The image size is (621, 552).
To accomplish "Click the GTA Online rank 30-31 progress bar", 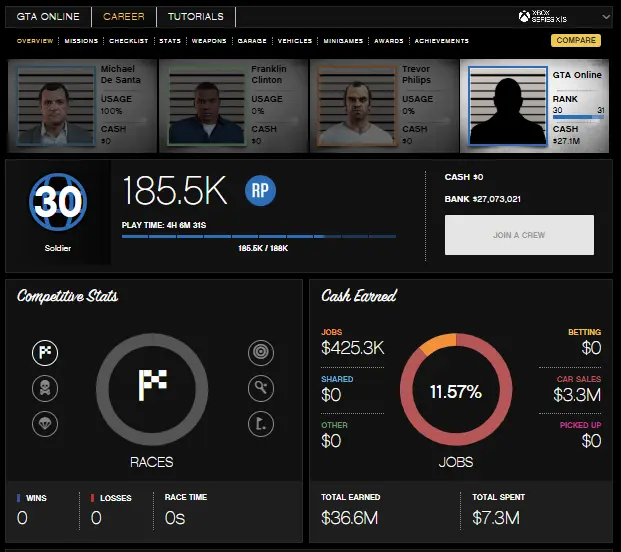I will 578,117.
